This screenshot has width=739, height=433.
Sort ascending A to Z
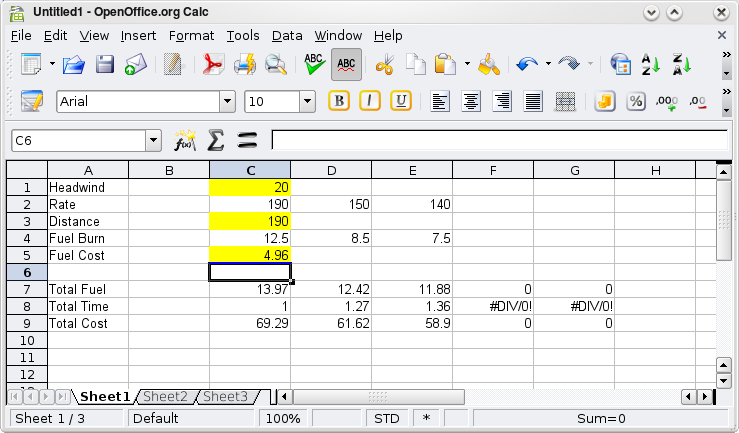pyautogui.click(x=650, y=66)
